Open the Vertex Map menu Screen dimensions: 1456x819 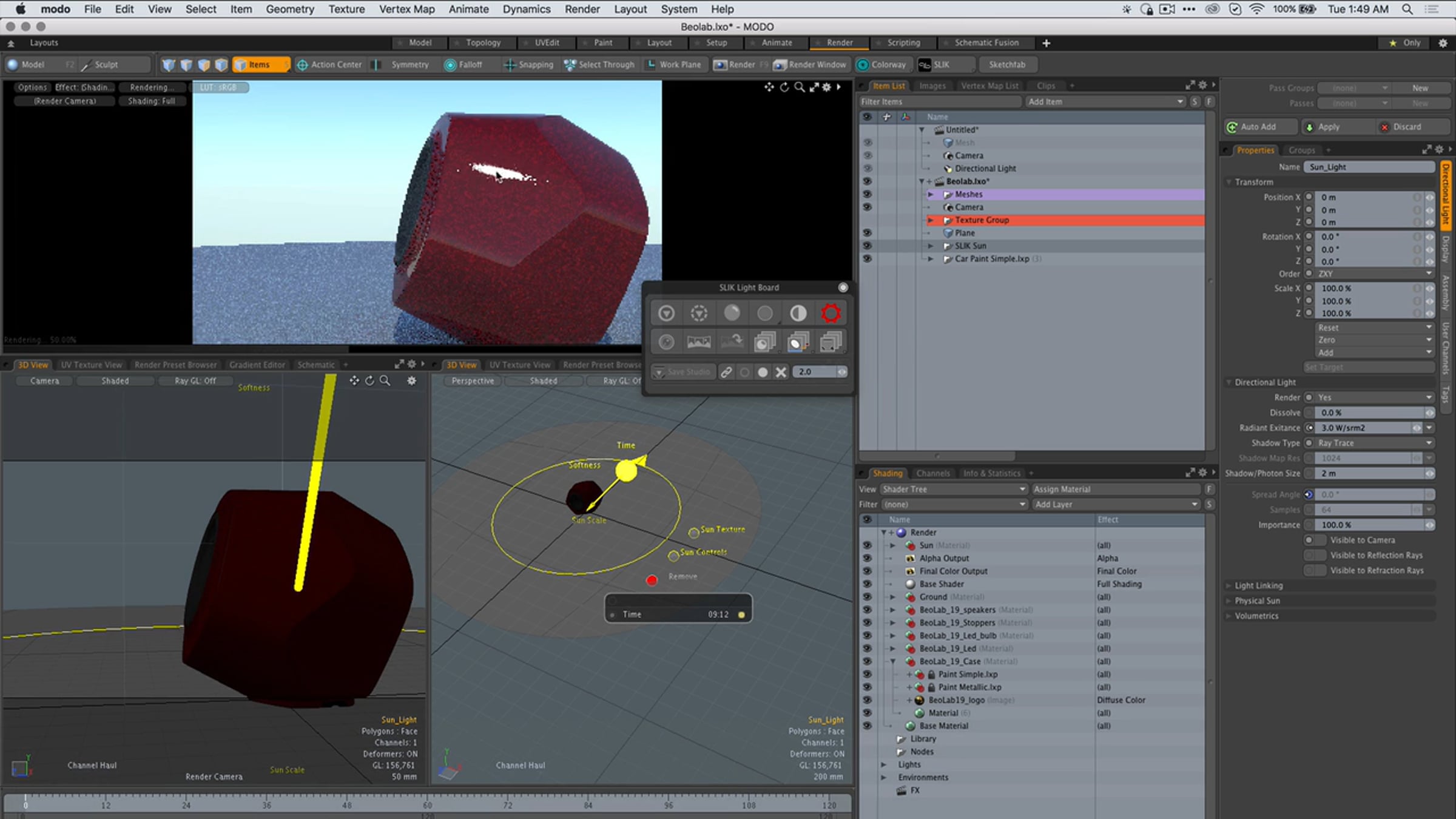[x=406, y=9]
